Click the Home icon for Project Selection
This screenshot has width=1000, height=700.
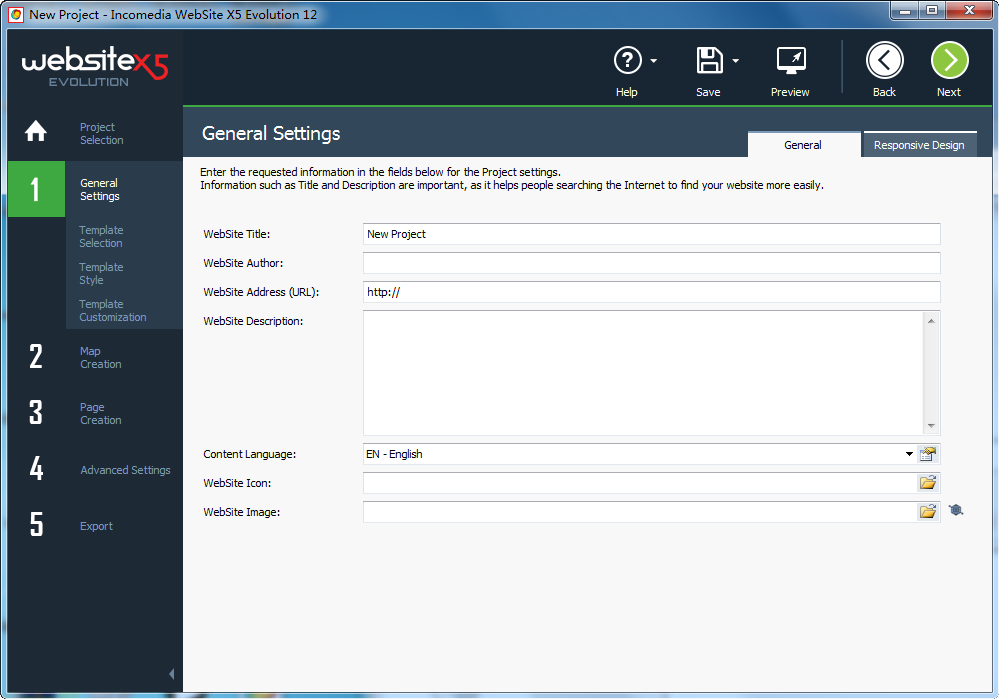pyautogui.click(x=36, y=132)
